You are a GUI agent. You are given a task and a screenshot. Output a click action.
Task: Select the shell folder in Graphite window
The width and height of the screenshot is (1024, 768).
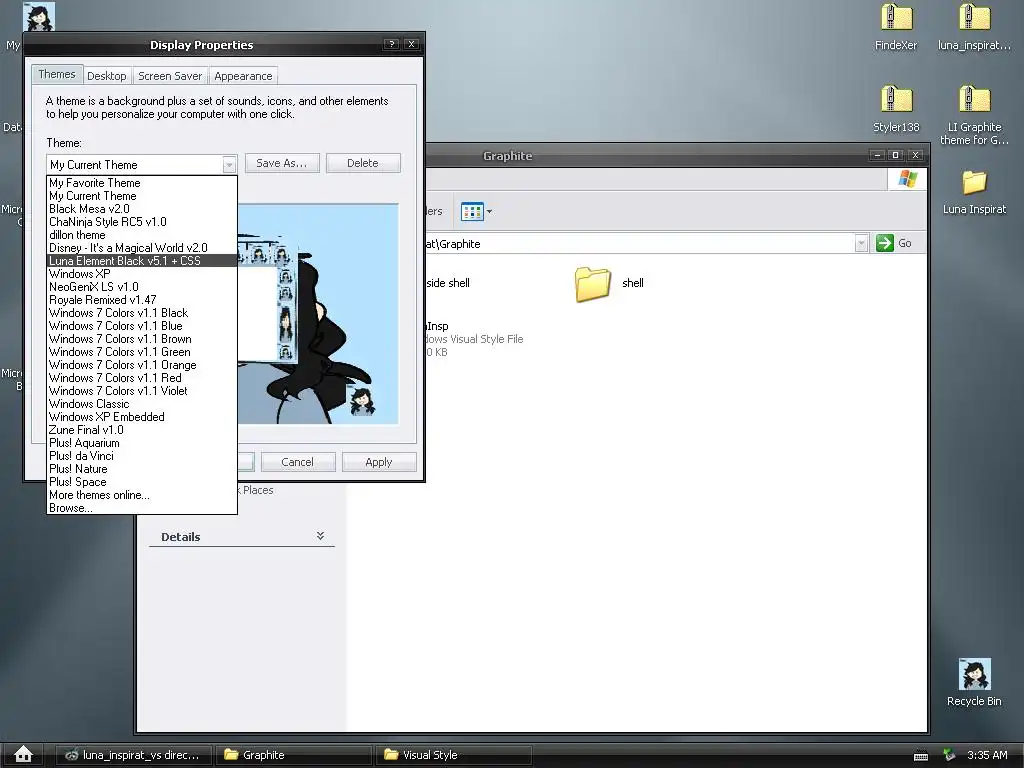point(609,283)
